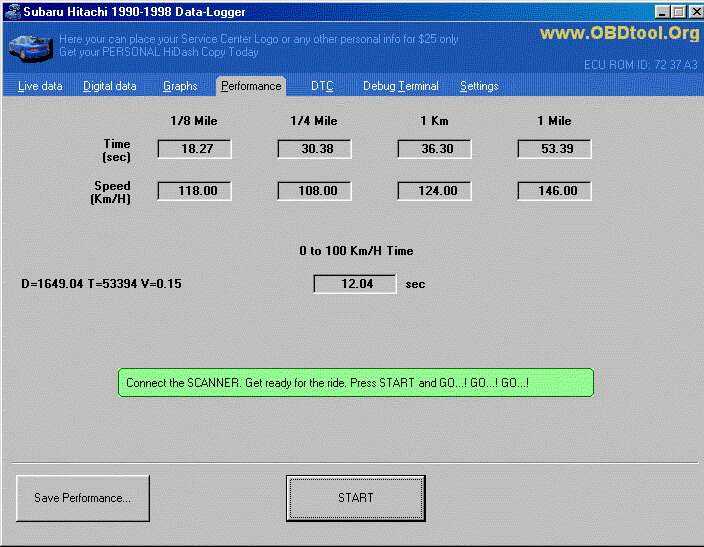Switch to the Digital data tab
Image resolution: width=704 pixels, height=547 pixels.
[x=110, y=86]
